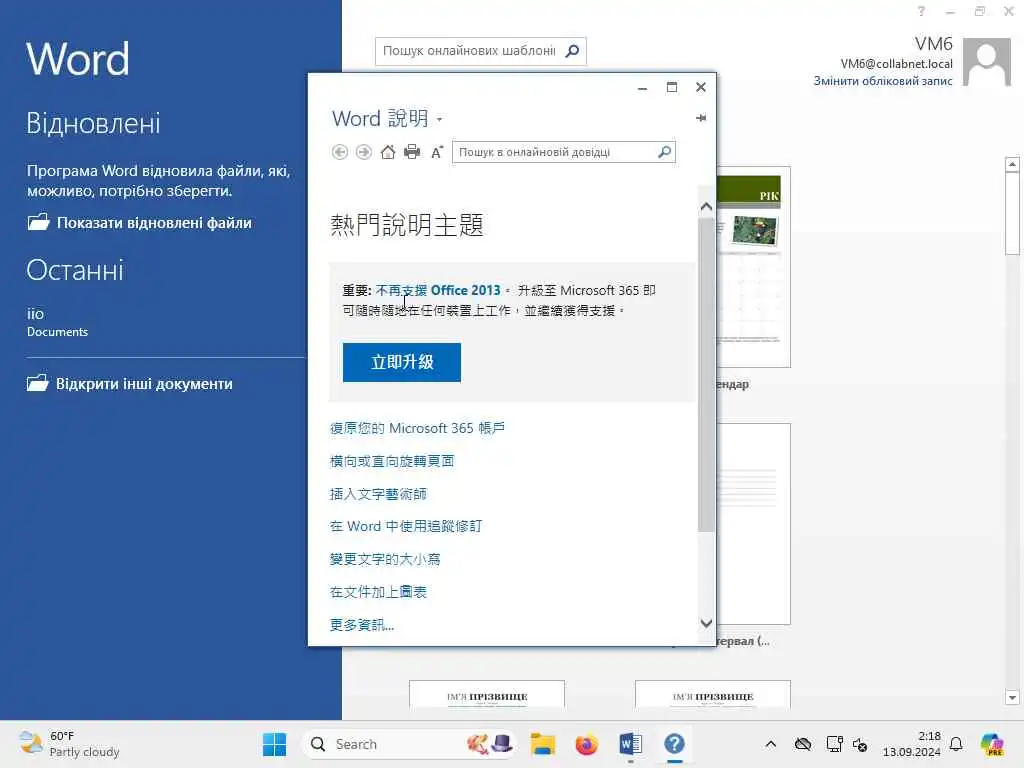Click the Help question mark taskbar icon

tap(675, 744)
